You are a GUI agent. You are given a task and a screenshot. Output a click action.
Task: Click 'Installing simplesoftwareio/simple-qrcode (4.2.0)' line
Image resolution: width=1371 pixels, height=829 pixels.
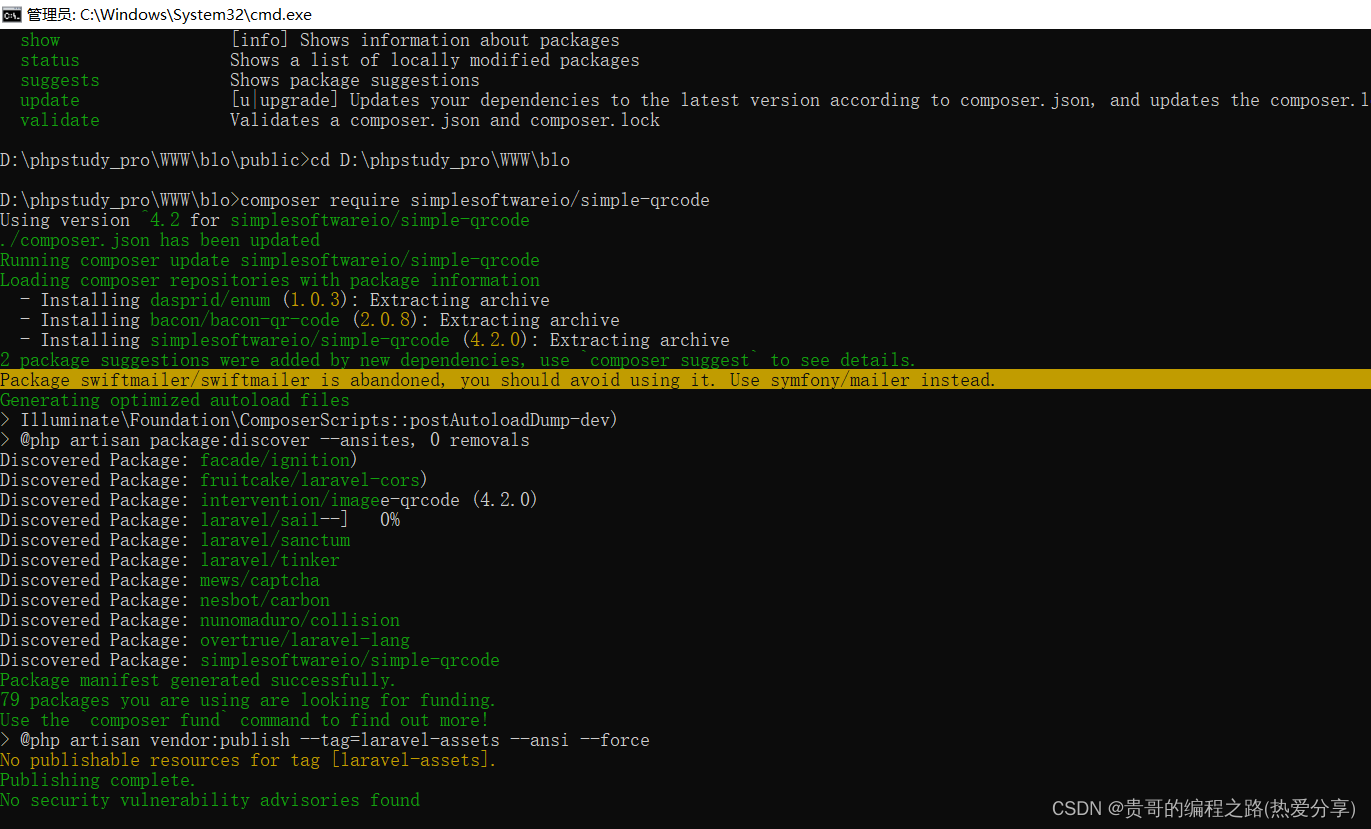pyautogui.click(x=375, y=340)
